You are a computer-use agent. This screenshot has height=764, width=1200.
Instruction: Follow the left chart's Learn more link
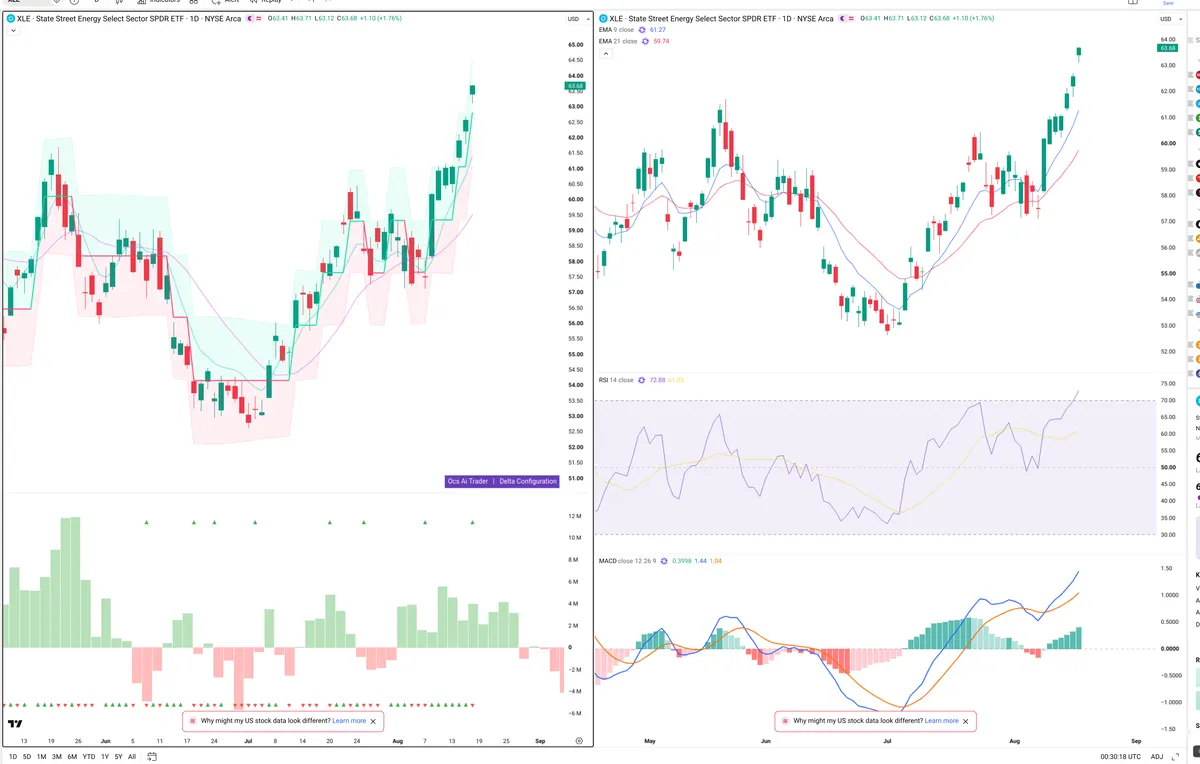click(349, 720)
